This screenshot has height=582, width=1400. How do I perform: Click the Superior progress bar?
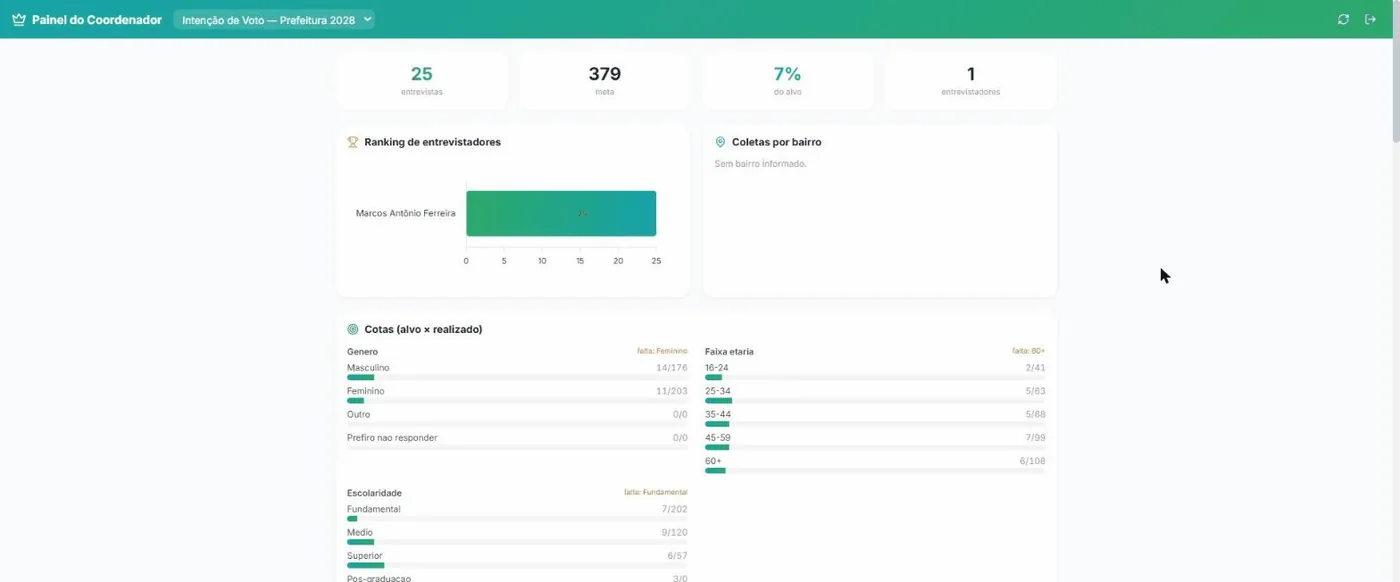click(x=517, y=565)
